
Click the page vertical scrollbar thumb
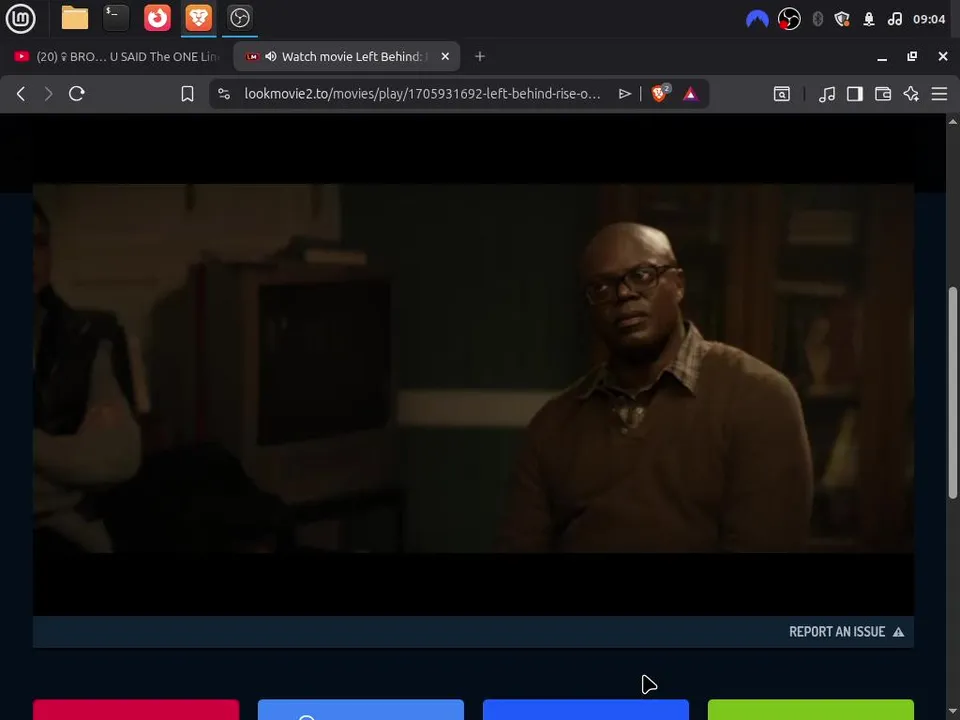pos(953,392)
